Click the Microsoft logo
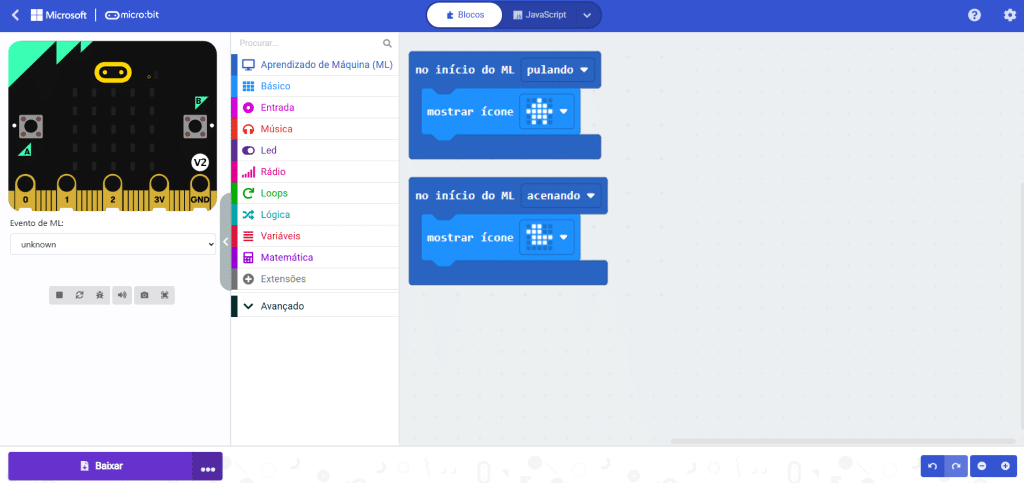Image resolution: width=1024 pixels, height=483 pixels. 59,15
